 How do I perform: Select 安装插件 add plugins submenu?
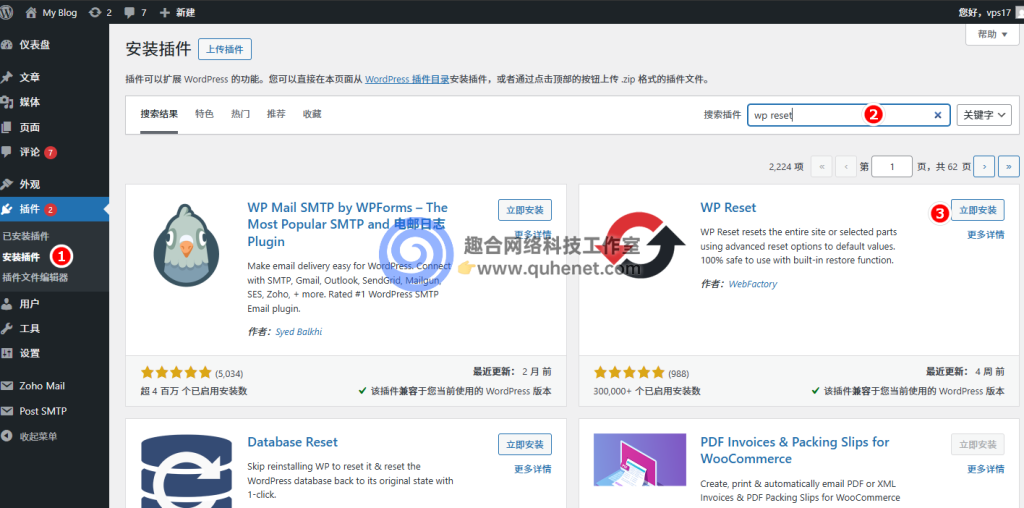21,257
